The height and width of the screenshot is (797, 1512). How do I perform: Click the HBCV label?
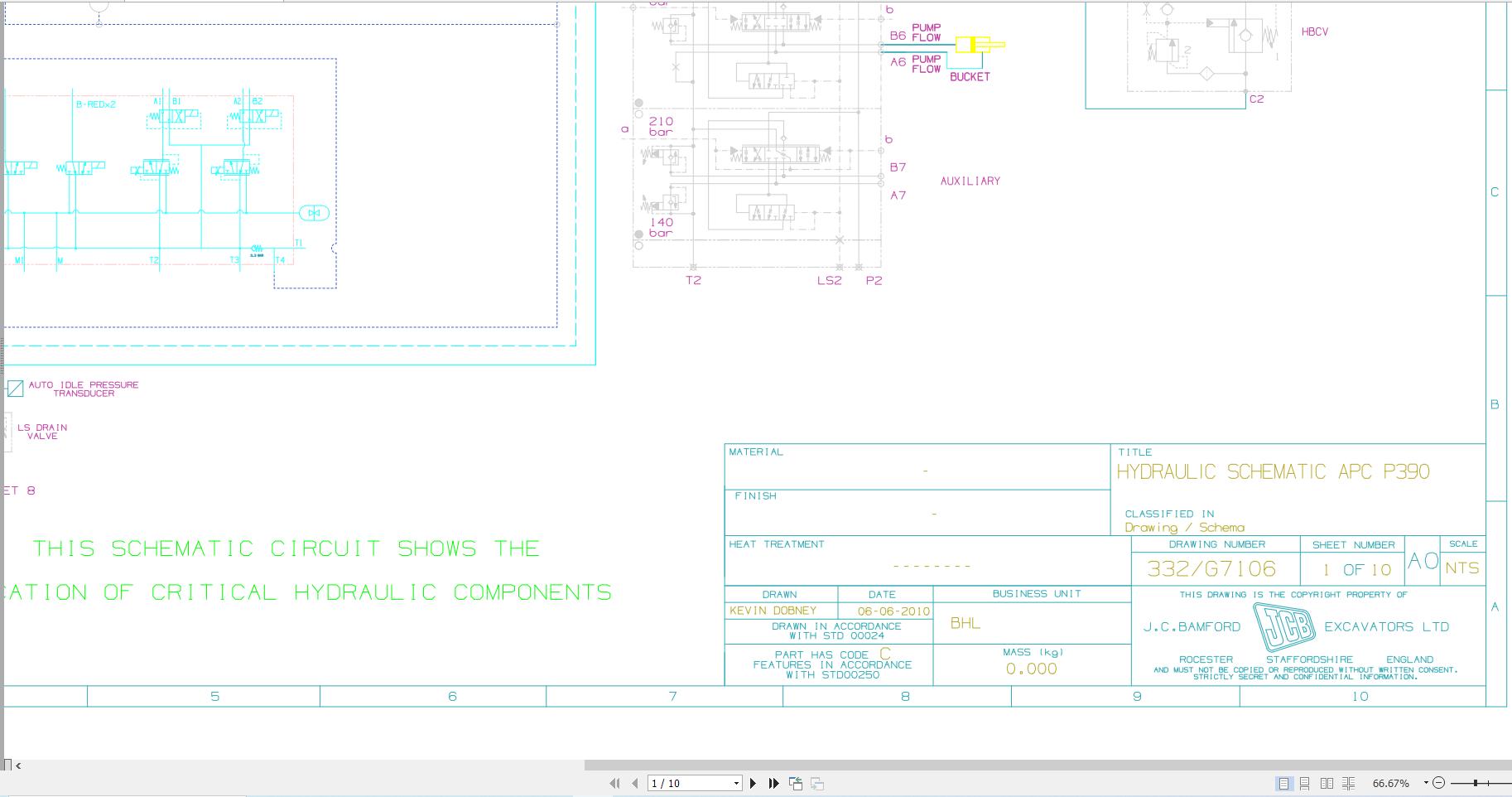pyautogui.click(x=1314, y=31)
